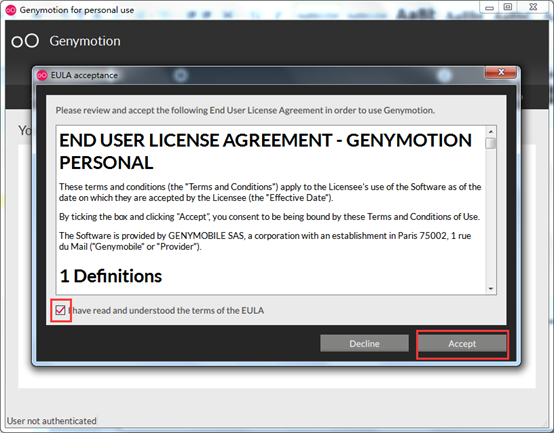Maximize the Genymotion main window
This screenshot has height=433, width=554.
(x=508, y=7)
